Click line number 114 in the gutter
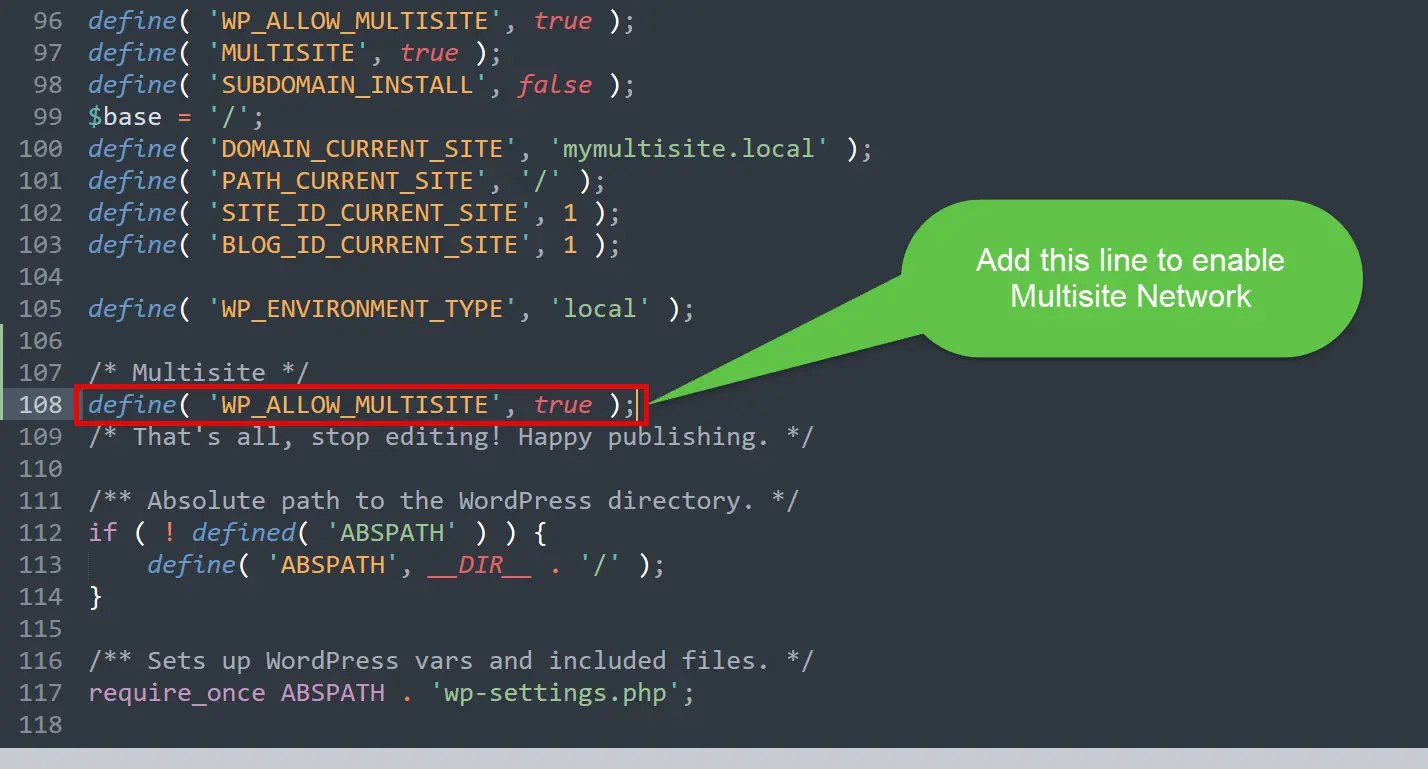The image size is (1428, 769). (40, 596)
